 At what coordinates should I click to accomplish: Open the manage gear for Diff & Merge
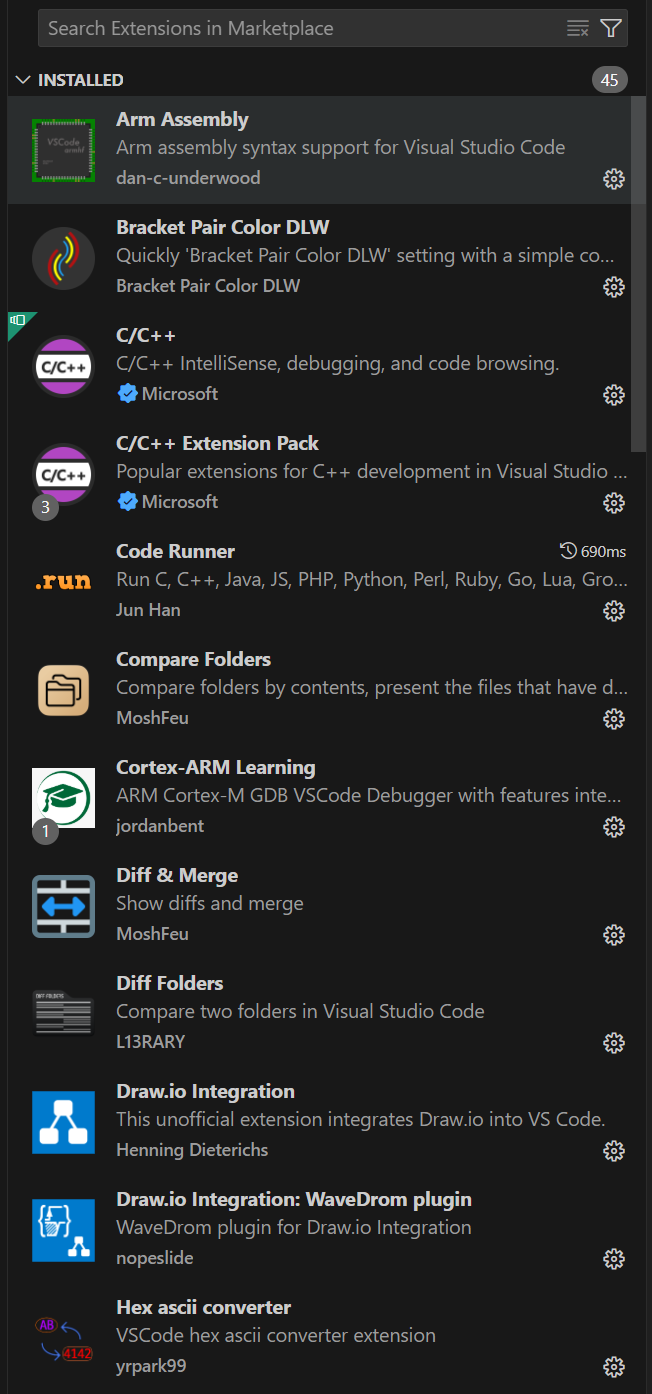(614, 935)
